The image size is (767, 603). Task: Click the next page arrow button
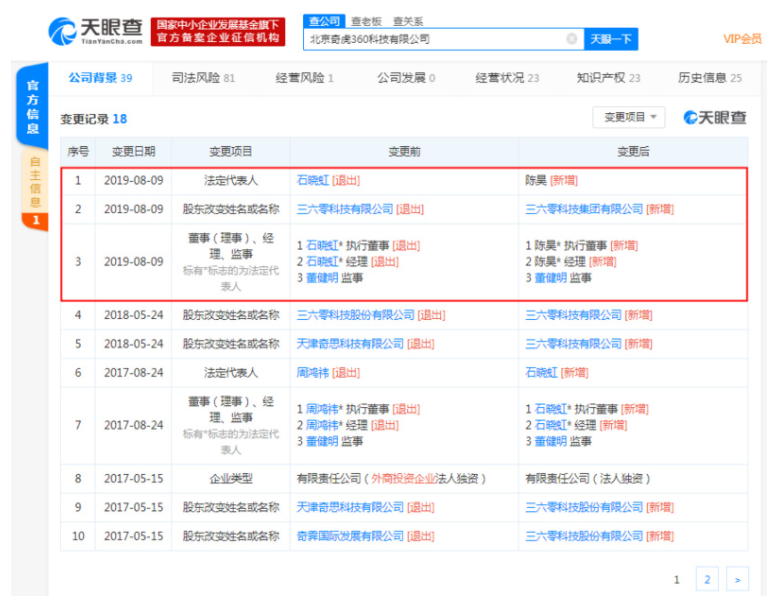click(x=737, y=580)
